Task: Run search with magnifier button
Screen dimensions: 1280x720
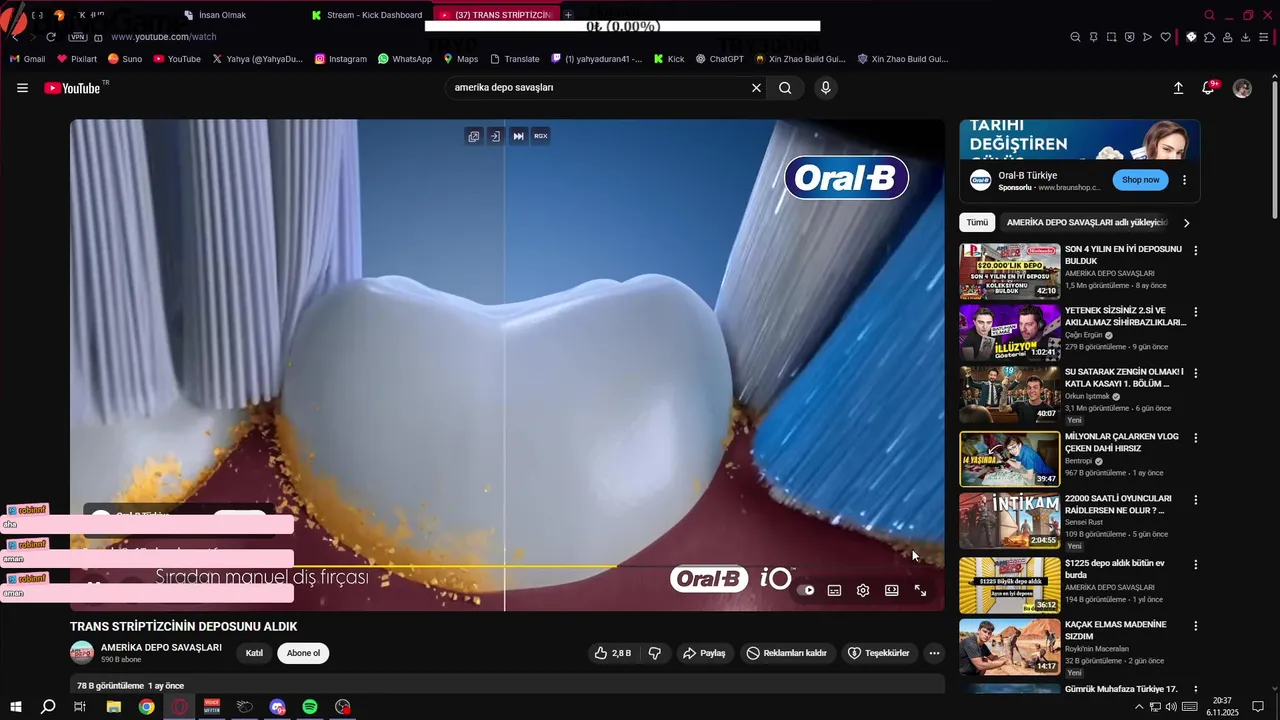Action: coord(786,88)
